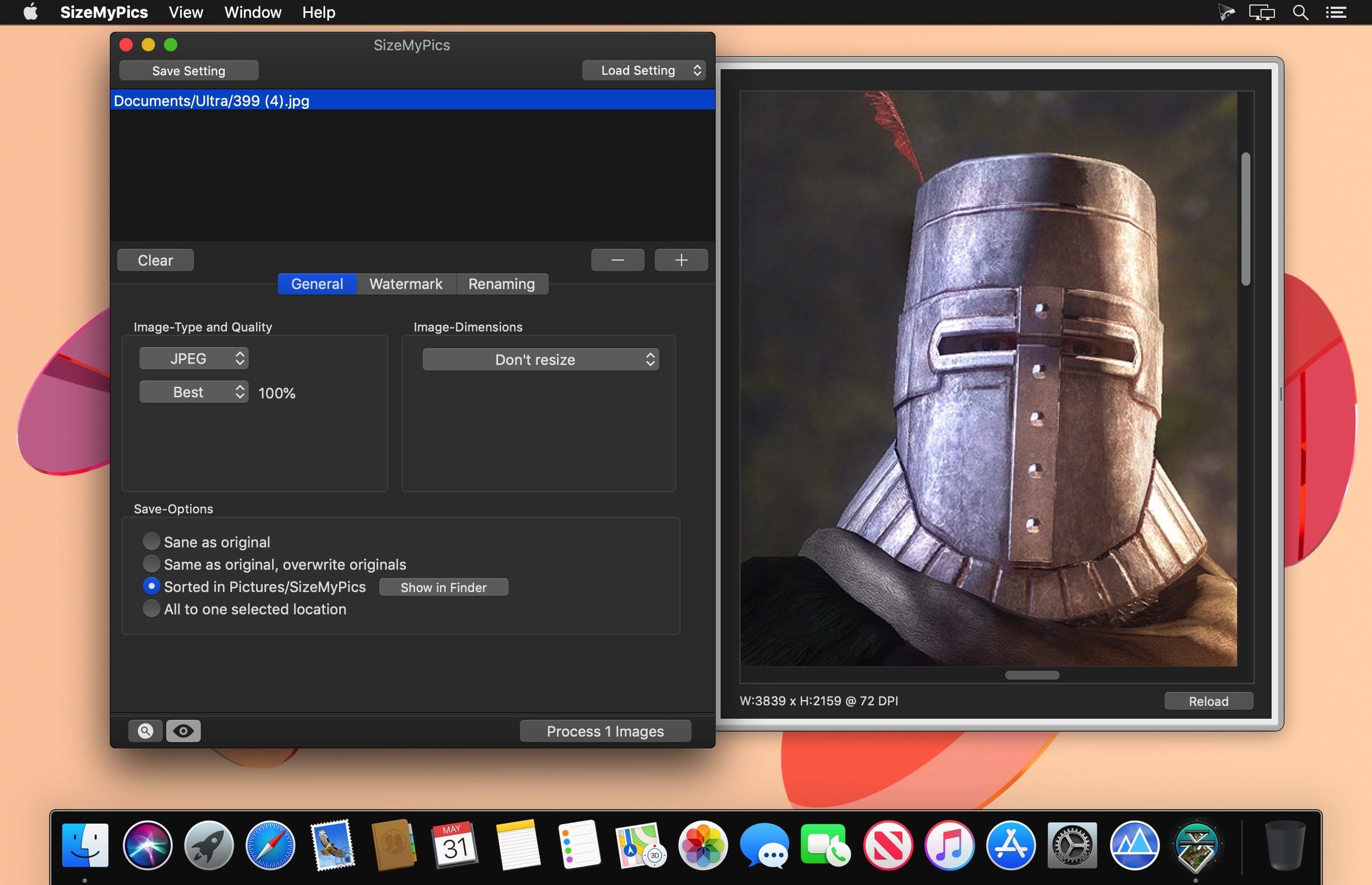Image resolution: width=1372 pixels, height=885 pixels.
Task: Open the Renaming tab
Action: (x=501, y=284)
